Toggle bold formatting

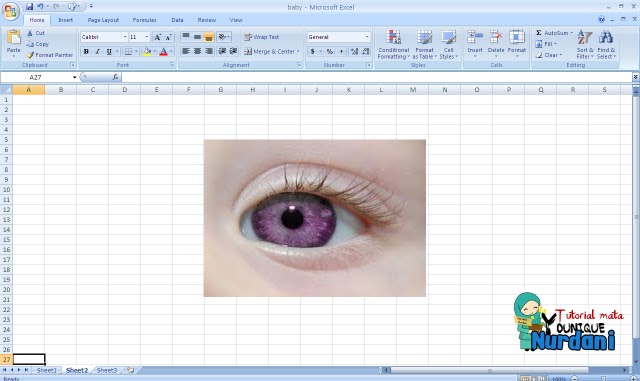86,51
